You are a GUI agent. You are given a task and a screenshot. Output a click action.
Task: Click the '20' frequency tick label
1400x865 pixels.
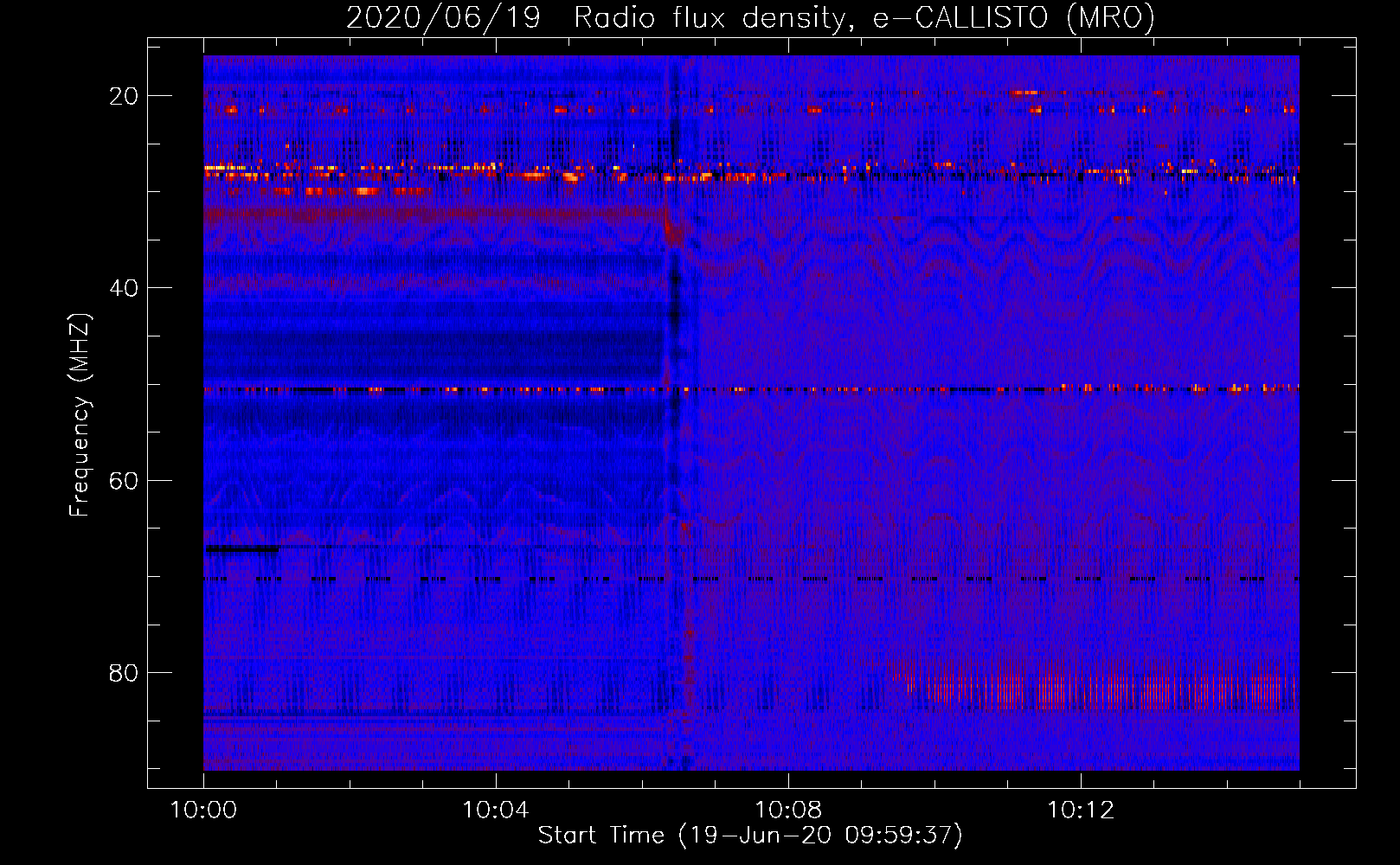pyautogui.click(x=125, y=96)
